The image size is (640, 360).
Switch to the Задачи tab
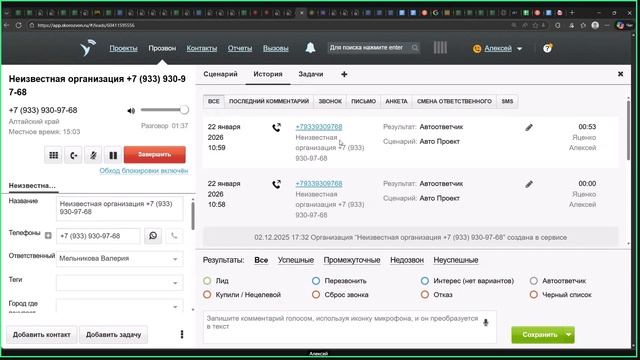pos(311,74)
